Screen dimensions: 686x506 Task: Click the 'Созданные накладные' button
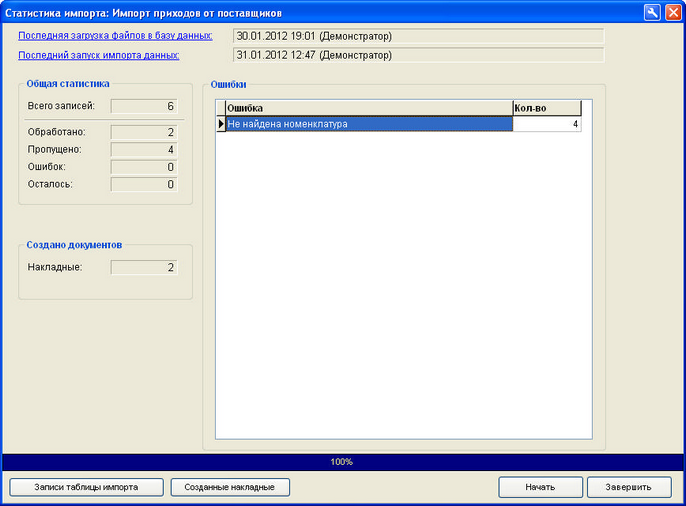tap(230, 487)
